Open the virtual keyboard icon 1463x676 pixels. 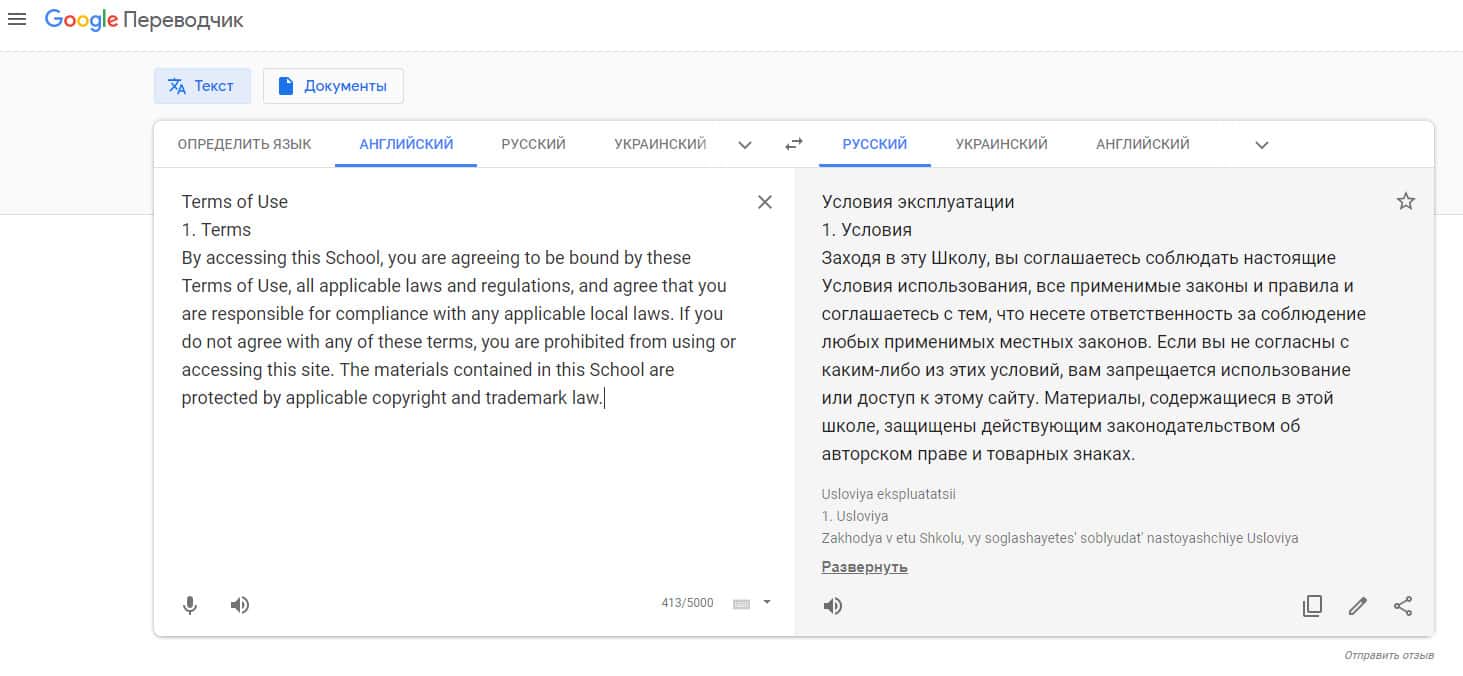(741, 604)
